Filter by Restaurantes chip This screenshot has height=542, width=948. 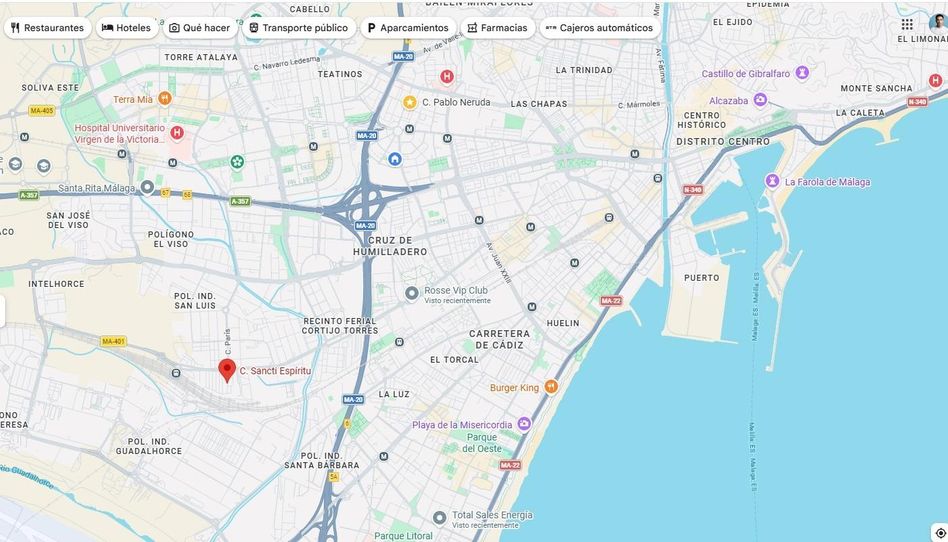click(x=48, y=28)
